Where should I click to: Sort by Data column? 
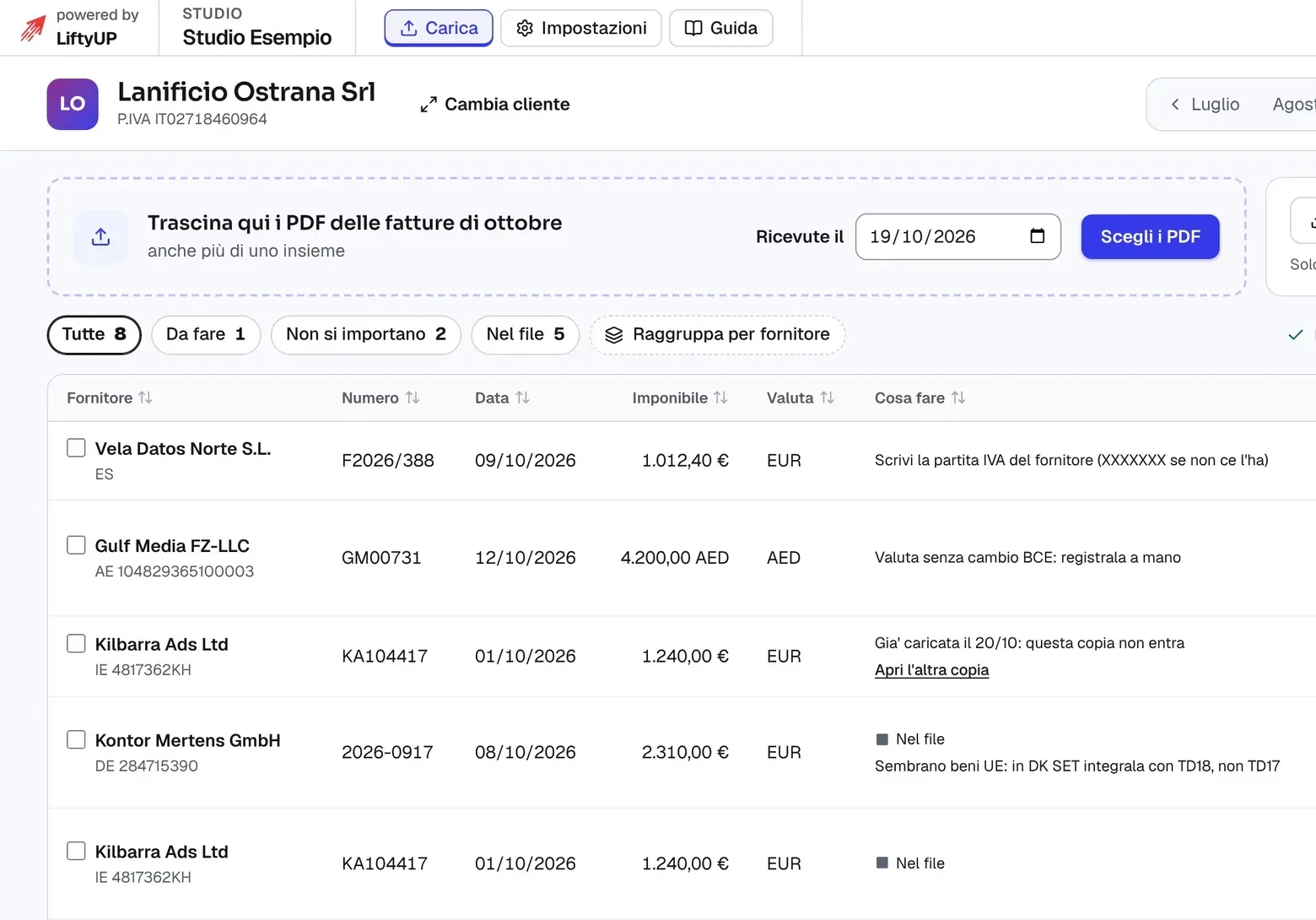click(x=503, y=398)
